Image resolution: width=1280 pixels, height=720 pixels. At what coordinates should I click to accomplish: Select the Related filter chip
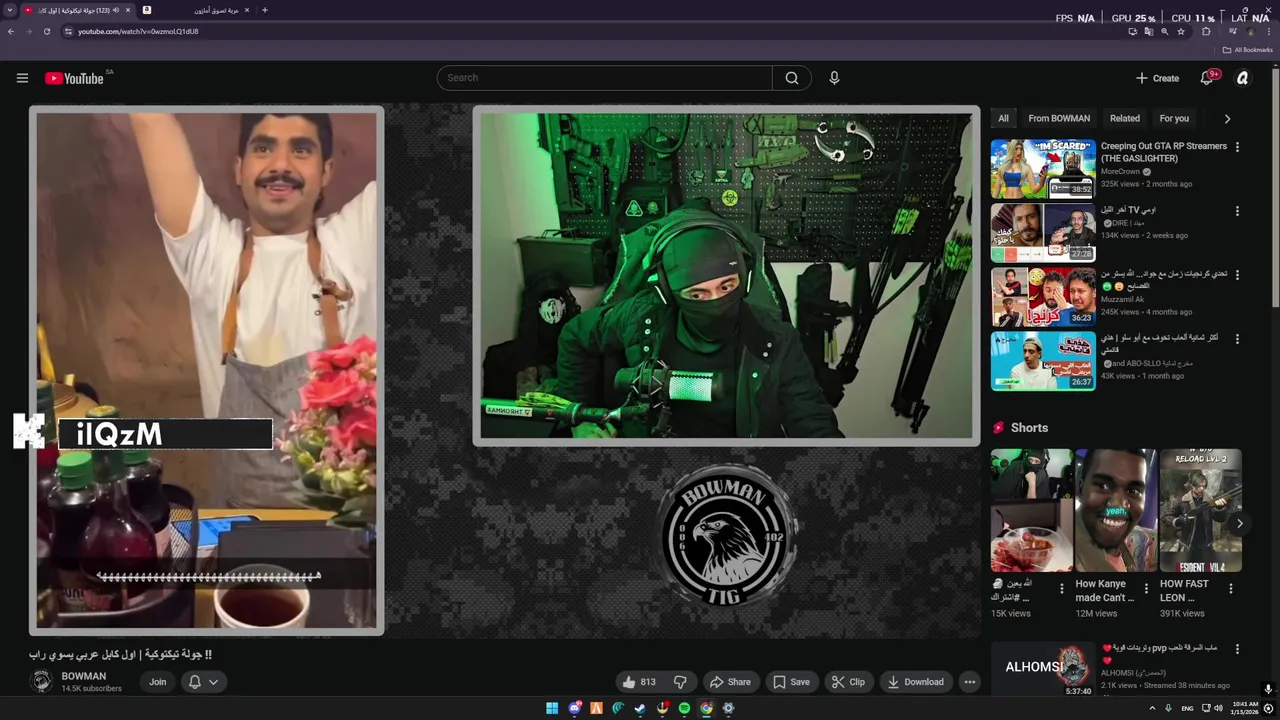pos(1124,118)
